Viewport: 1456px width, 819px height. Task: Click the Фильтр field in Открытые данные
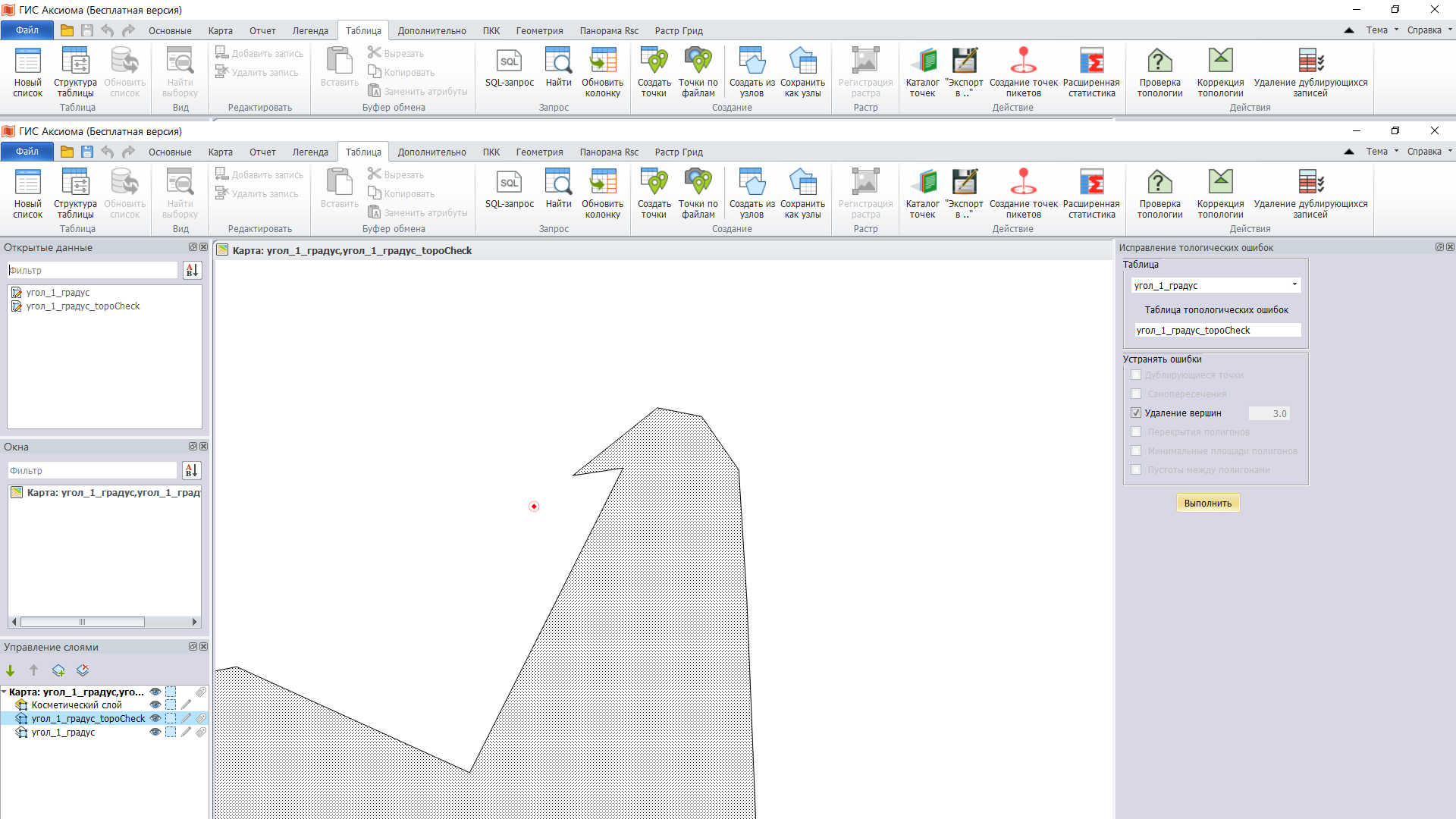(x=91, y=269)
